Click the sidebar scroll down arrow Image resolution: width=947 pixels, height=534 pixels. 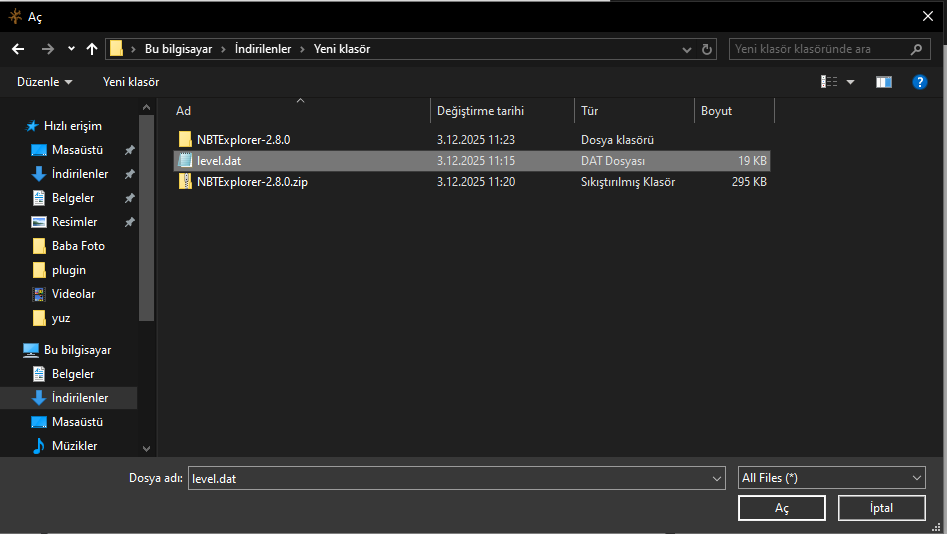pos(147,450)
